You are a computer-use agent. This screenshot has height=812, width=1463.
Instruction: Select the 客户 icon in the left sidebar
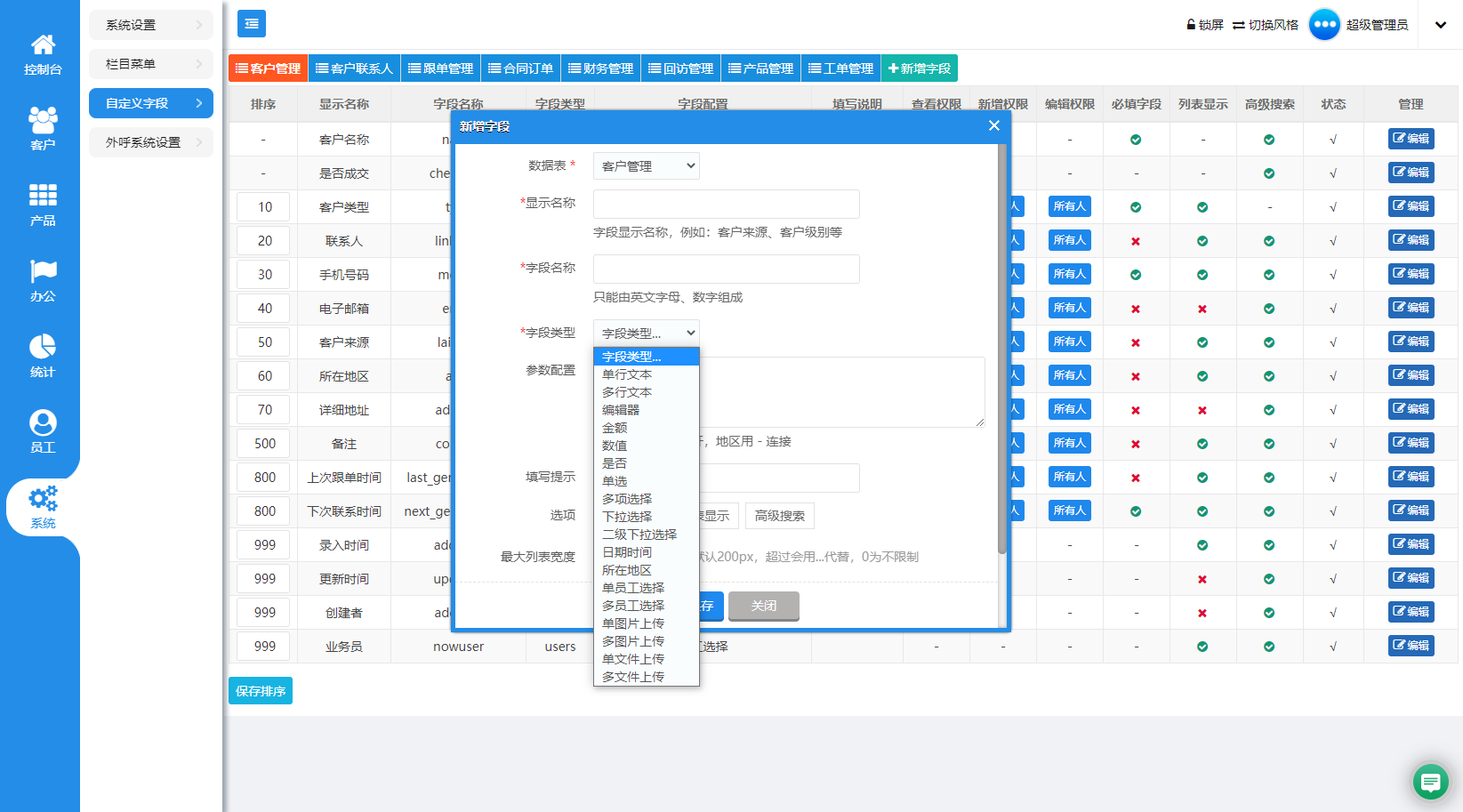coord(41,125)
